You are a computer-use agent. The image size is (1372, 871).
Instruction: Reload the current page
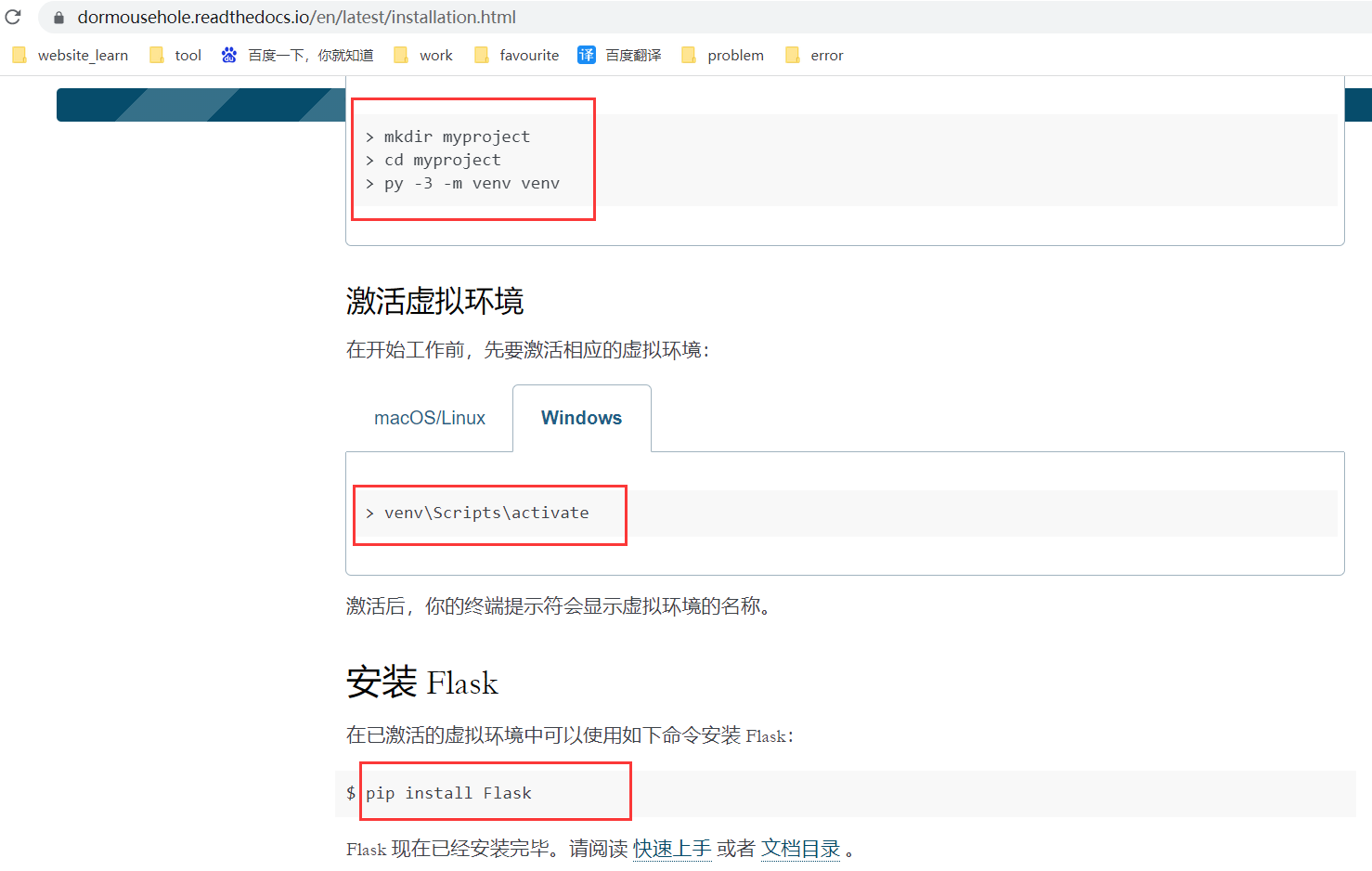point(13,17)
